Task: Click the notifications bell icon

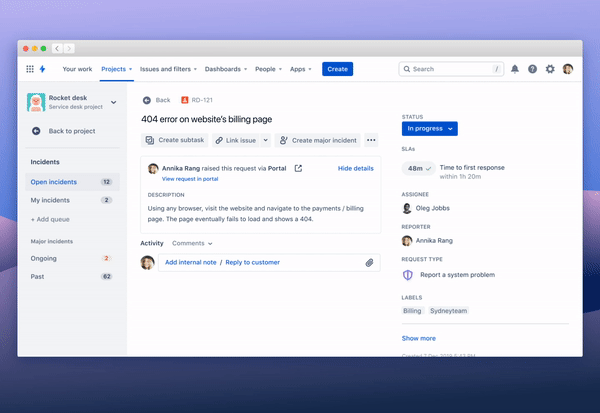Action: tap(515, 69)
